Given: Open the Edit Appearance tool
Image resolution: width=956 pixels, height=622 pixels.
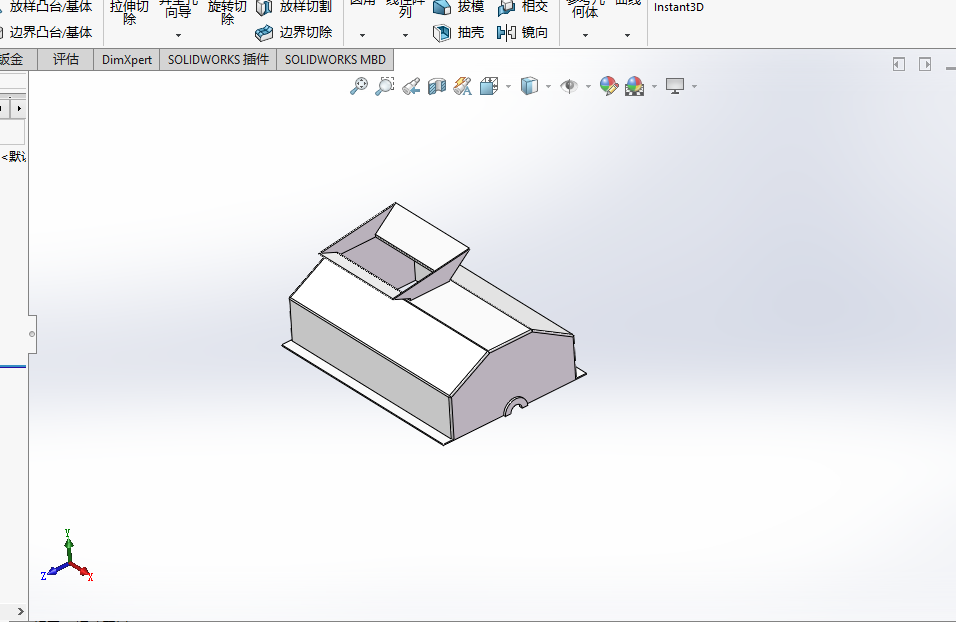Looking at the screenshot, I should [608, 86].
